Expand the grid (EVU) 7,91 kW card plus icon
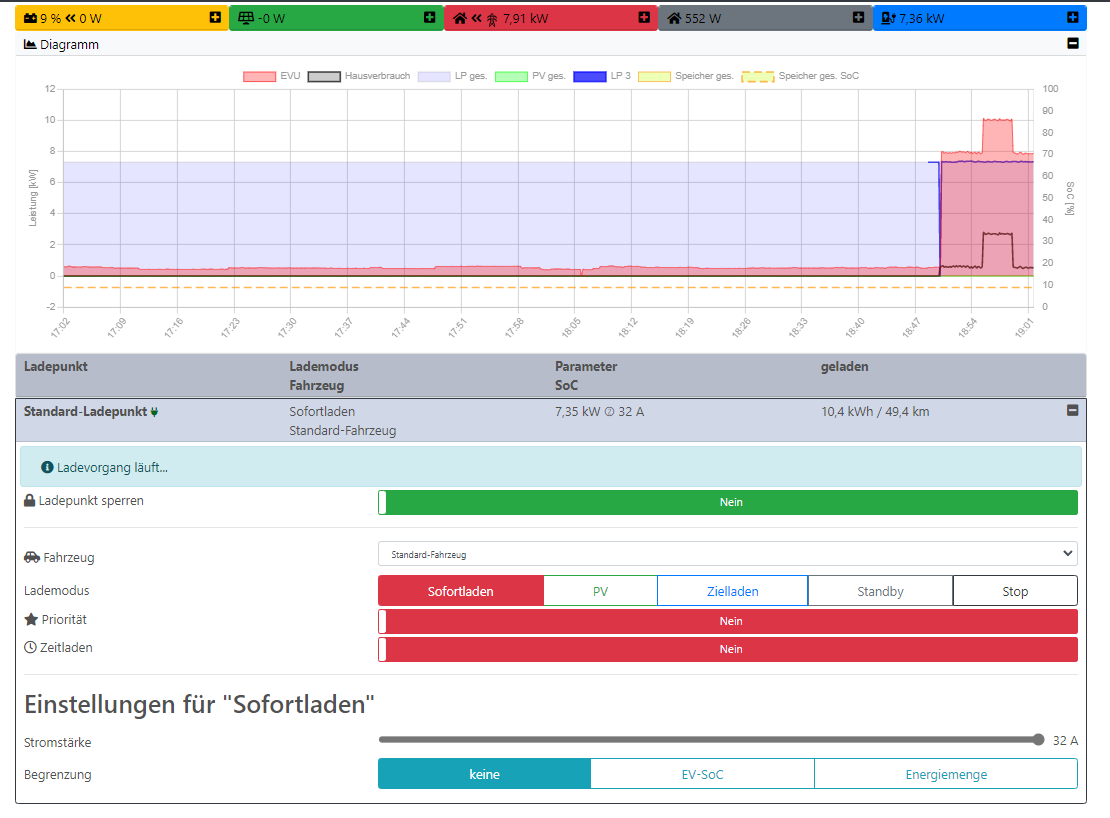Viewport: 1110px width, 818px height. 644,18
